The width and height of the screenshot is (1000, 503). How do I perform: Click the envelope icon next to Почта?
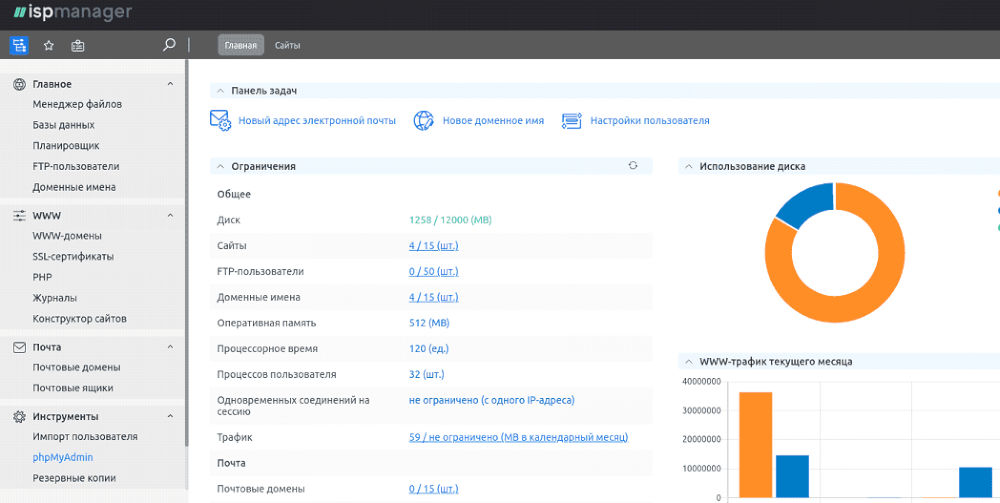tap(20, 347)
